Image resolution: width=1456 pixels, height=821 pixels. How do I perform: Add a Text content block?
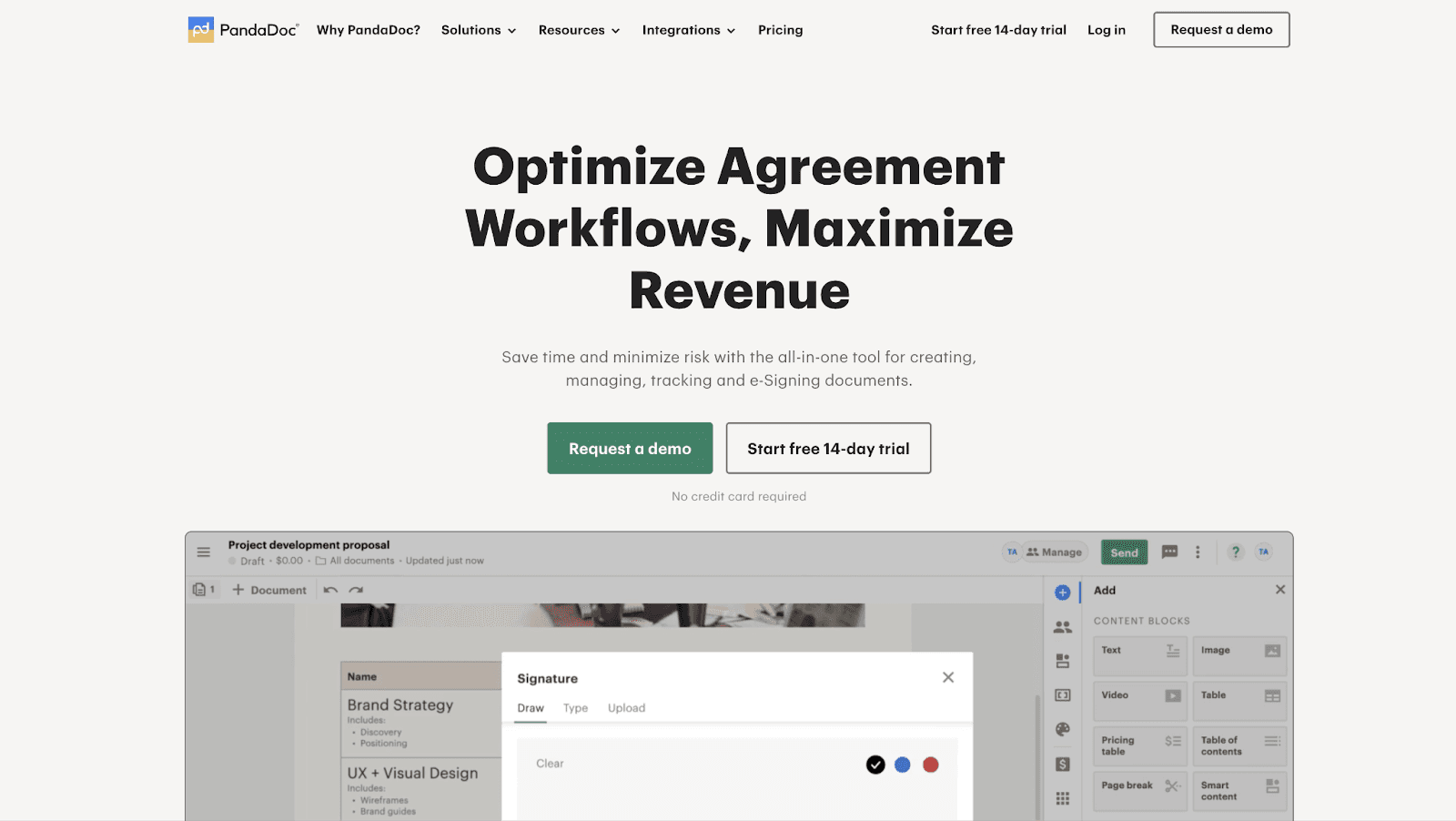1140,655
